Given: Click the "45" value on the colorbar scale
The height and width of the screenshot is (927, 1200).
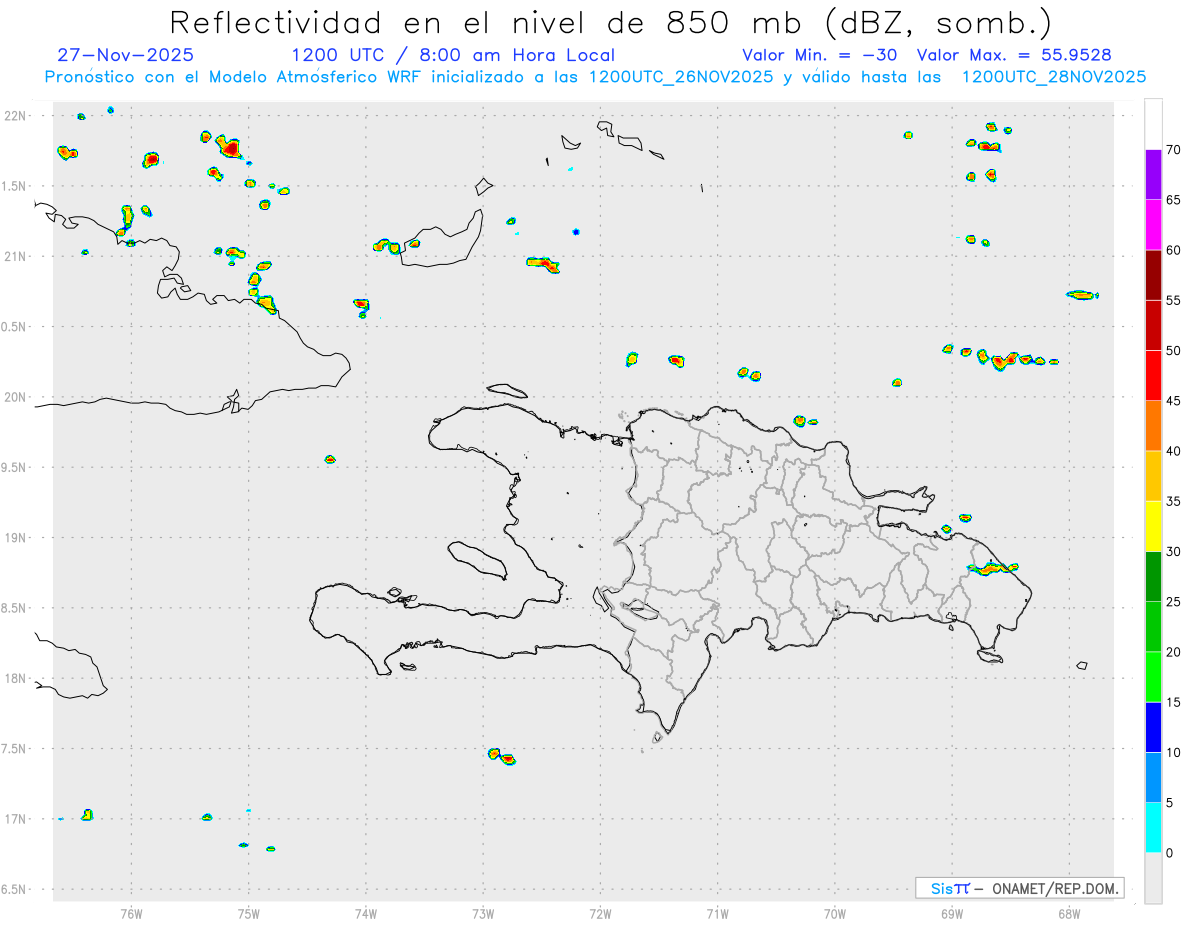Looking at the screenshot, I should click(x=1173, y=401).
